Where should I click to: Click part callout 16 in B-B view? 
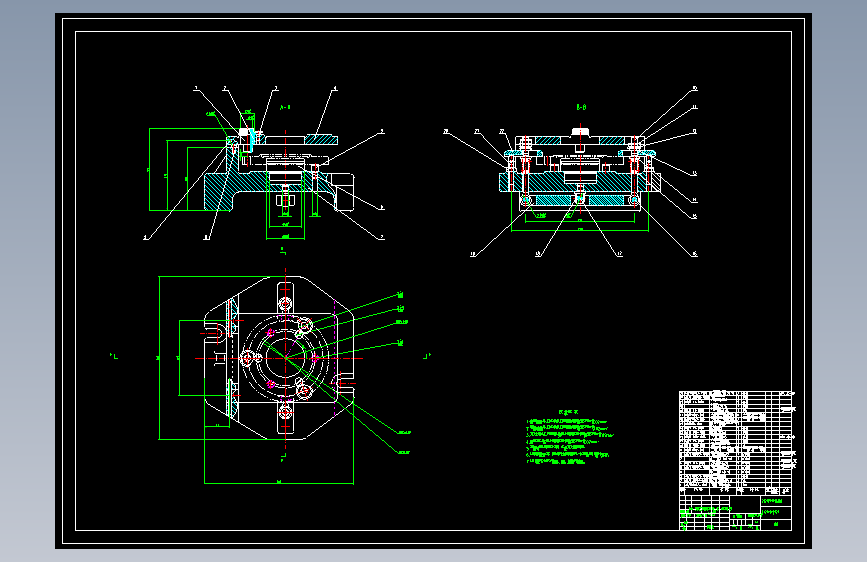pos(695,254)
